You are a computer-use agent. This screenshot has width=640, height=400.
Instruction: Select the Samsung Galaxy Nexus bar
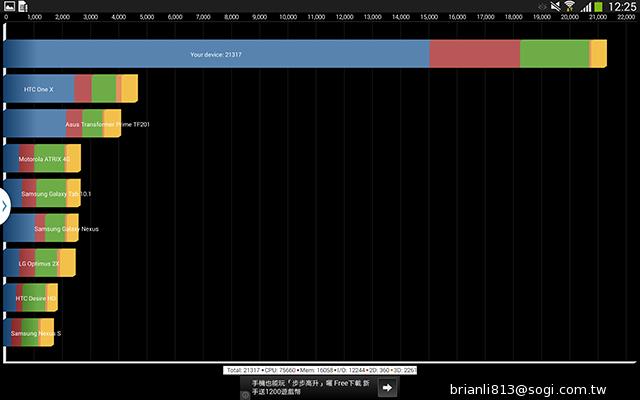tap(42, 229)
